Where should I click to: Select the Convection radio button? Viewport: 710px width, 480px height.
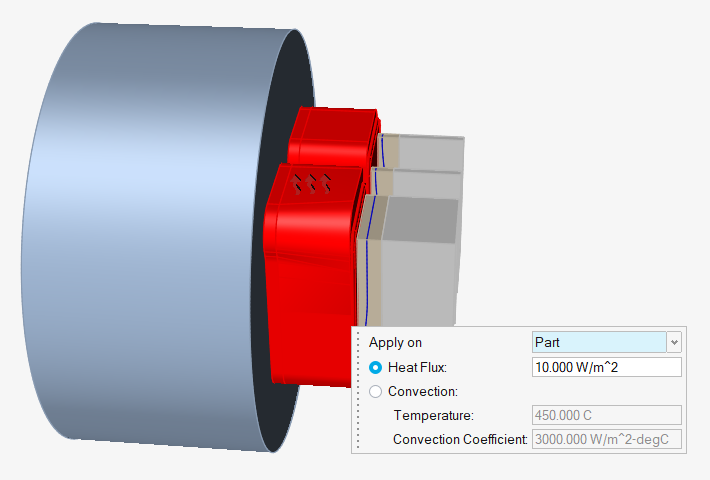tap(375, 391)
